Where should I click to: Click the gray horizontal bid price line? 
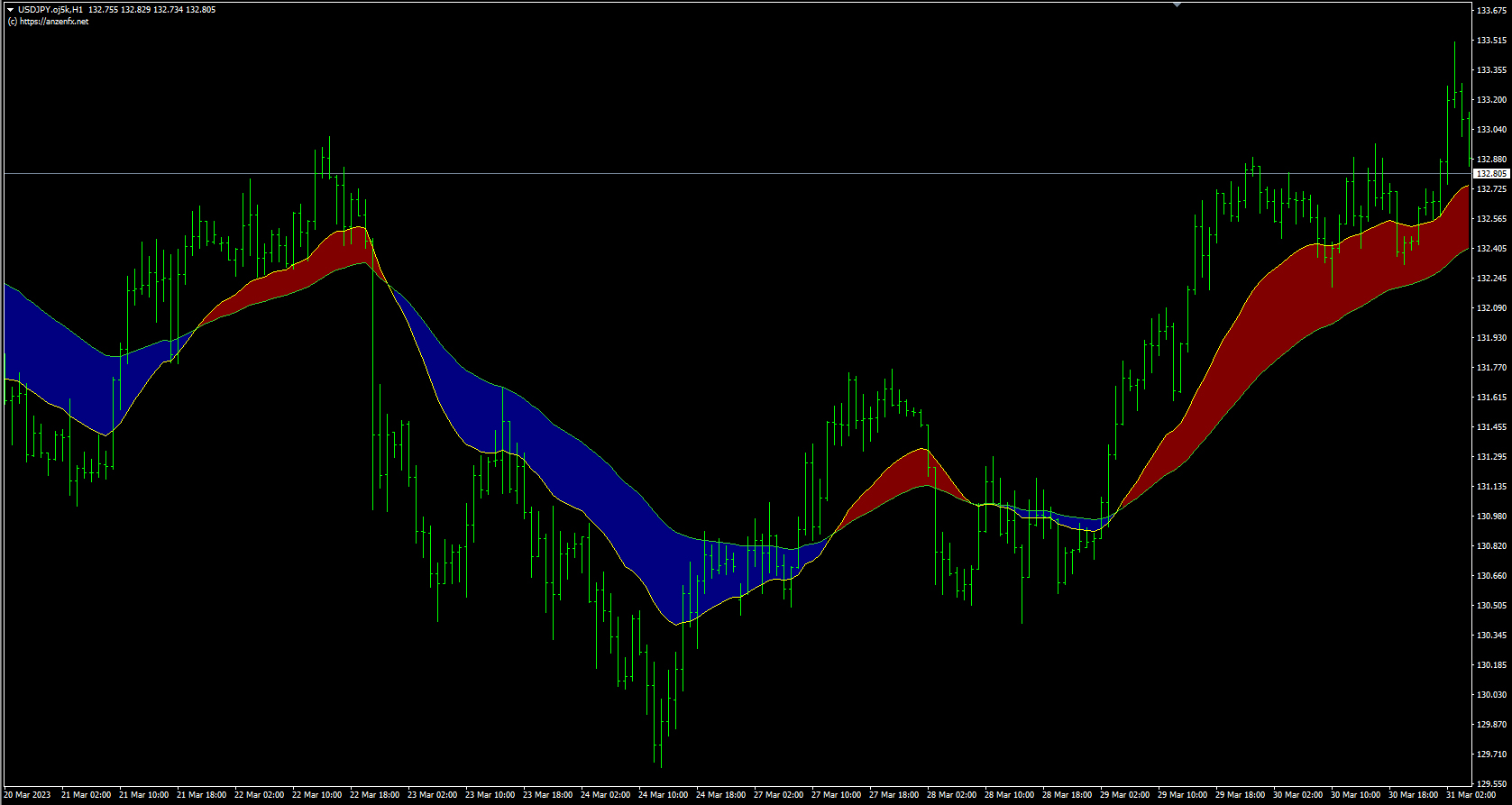click(721, 173)
